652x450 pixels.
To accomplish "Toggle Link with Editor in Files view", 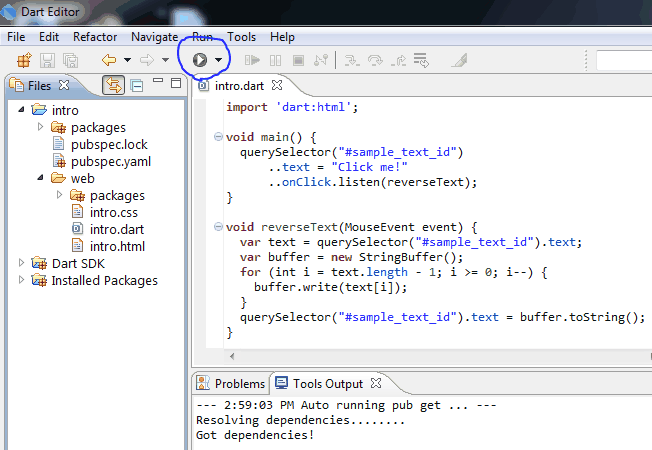I will (x=114, y=85).
